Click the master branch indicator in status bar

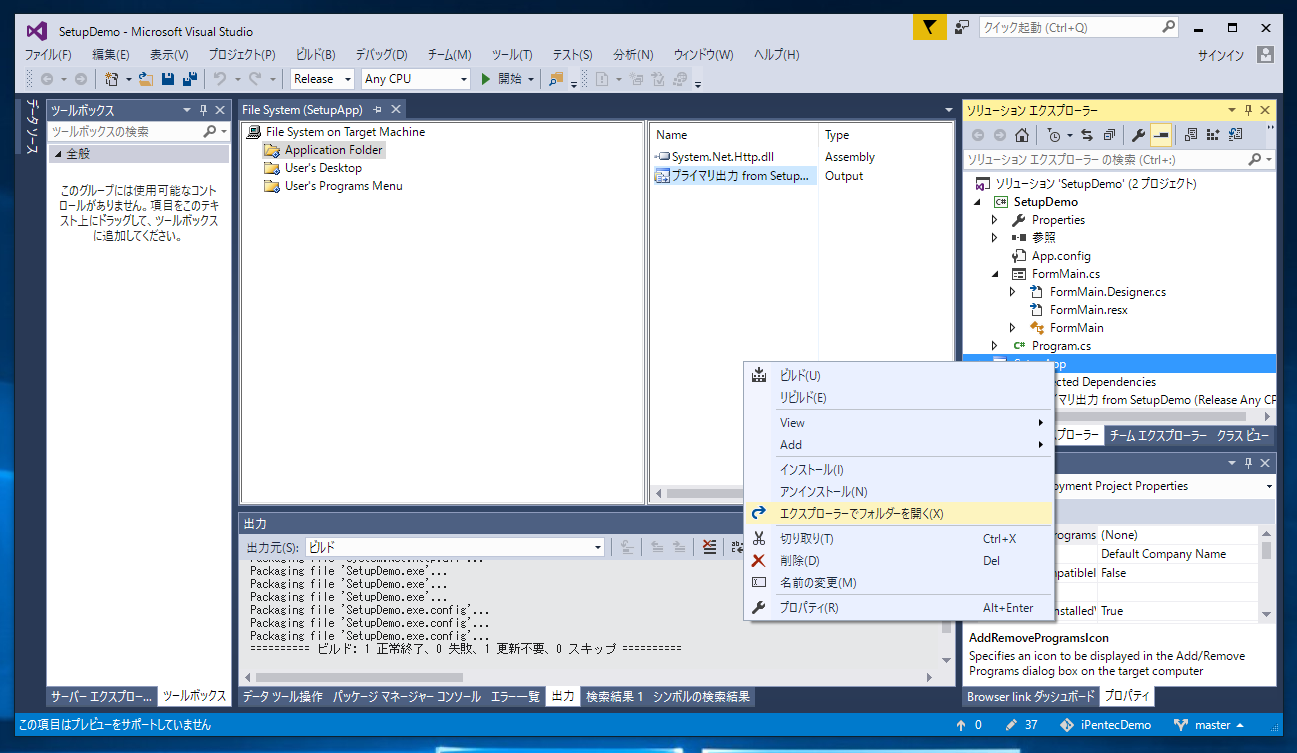[1209, 725]
